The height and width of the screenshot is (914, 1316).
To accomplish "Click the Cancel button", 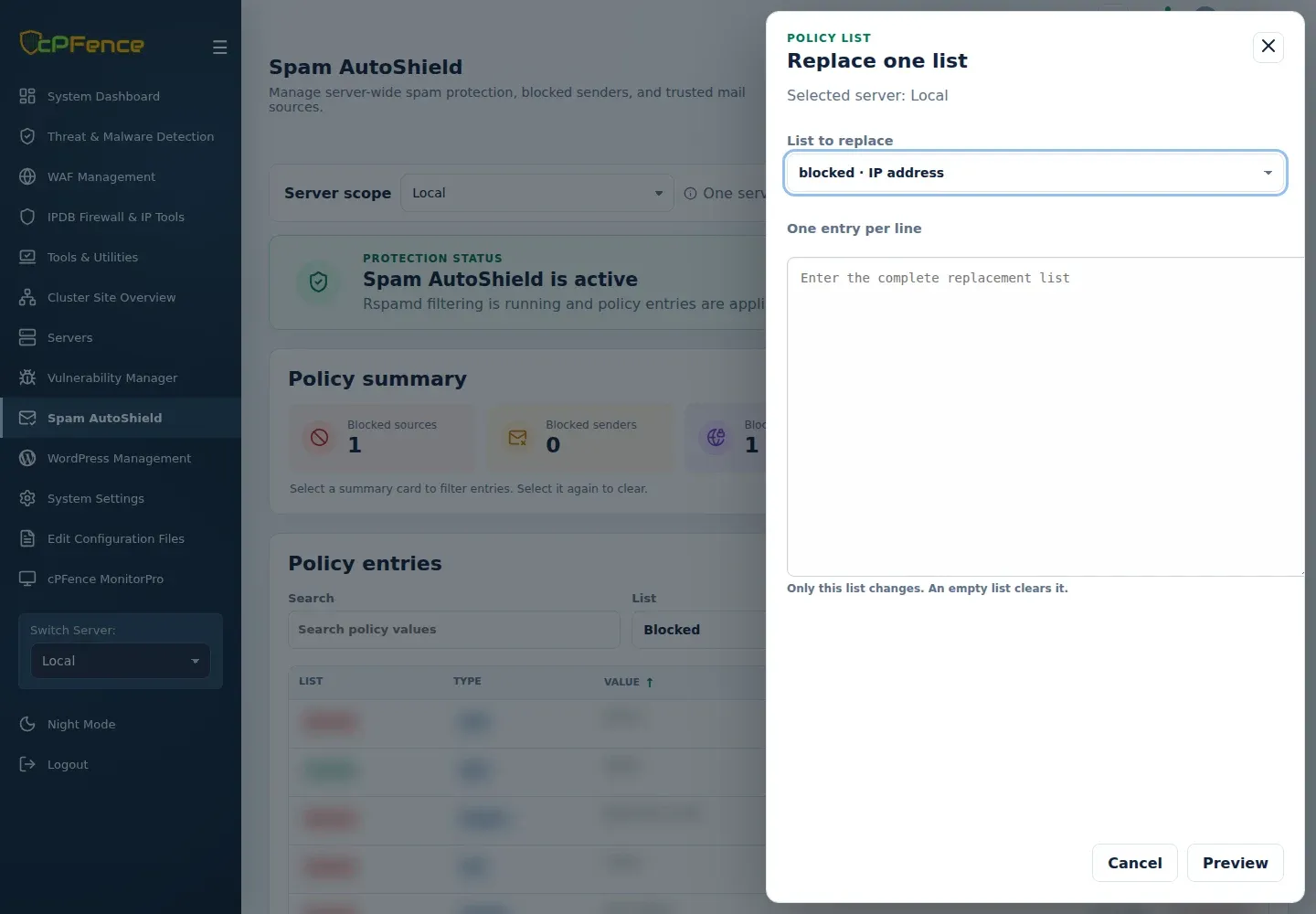I will tap(1135, 863).
